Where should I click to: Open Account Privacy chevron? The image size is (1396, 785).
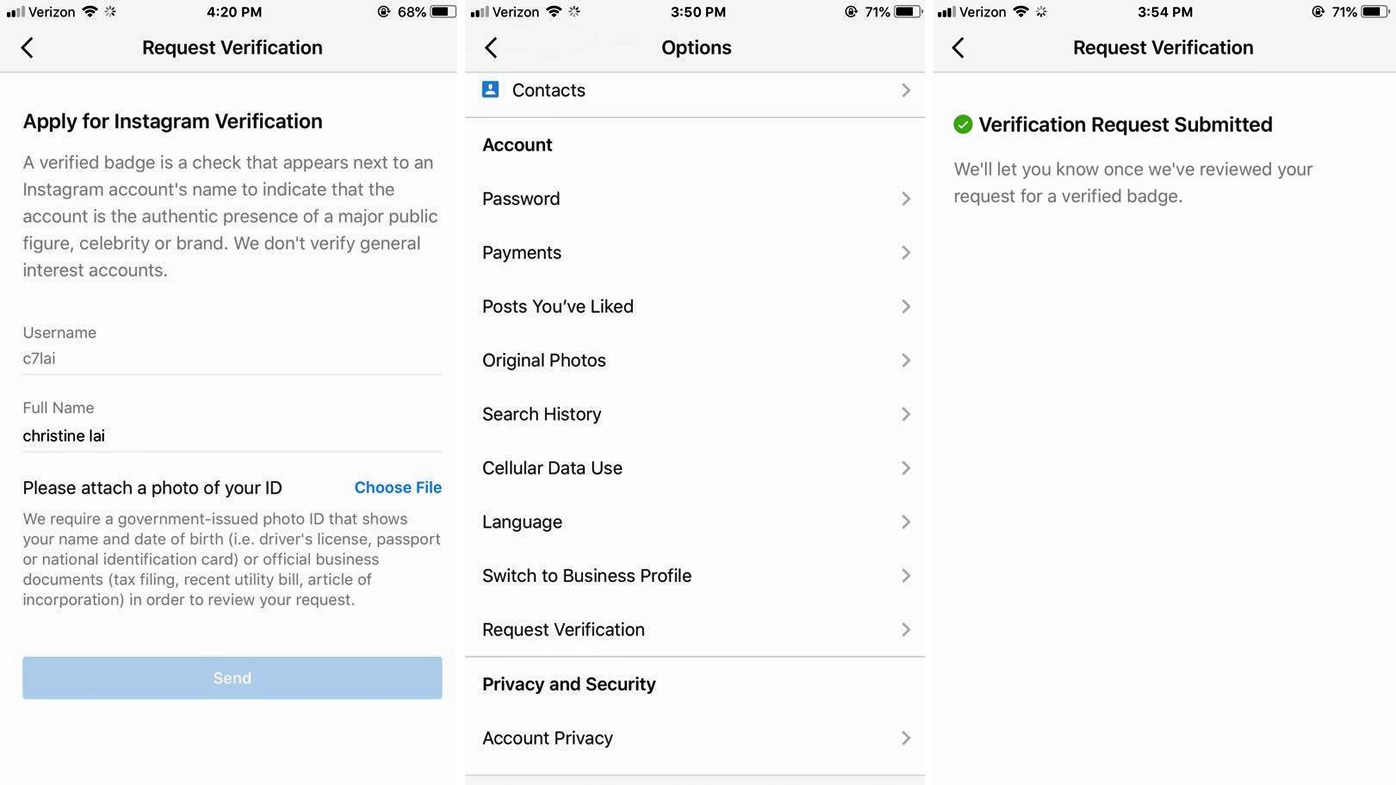[906, 738]
